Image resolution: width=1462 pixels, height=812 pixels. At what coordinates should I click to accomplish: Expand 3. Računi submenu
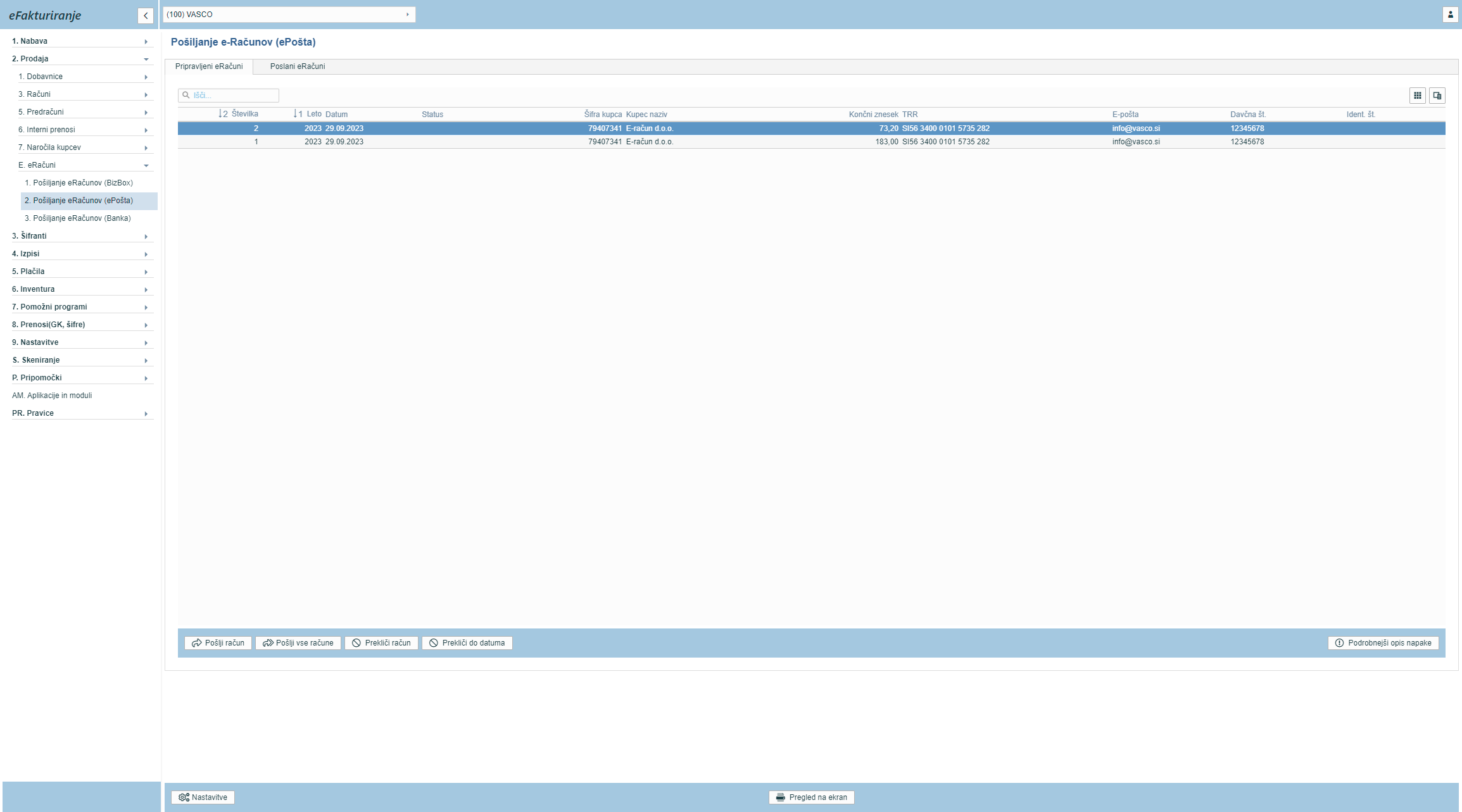85,94
